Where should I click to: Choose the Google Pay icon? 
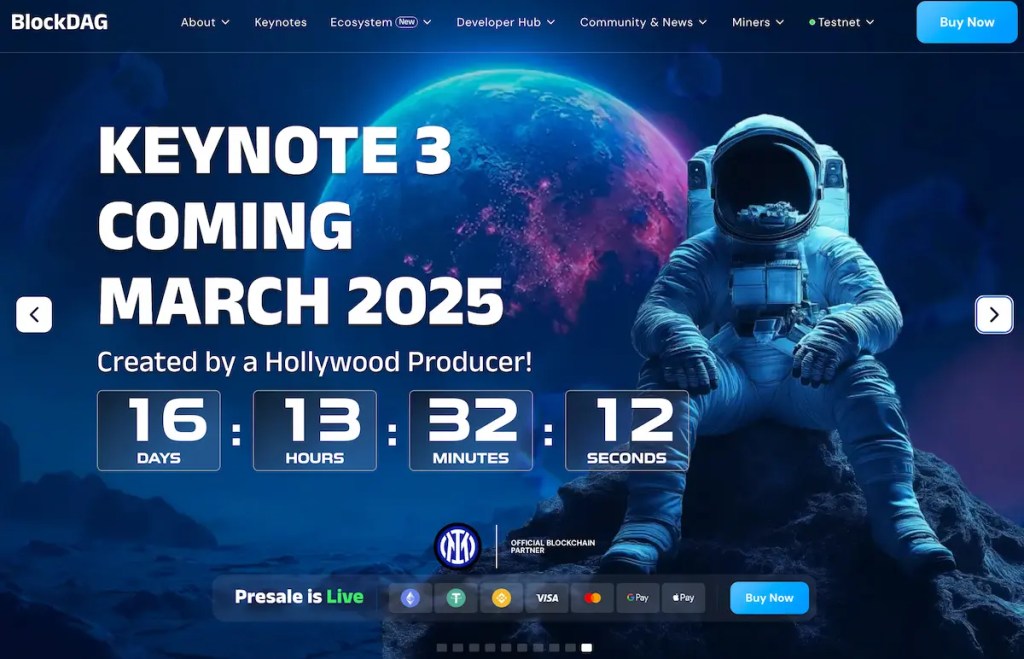(638, 598)
